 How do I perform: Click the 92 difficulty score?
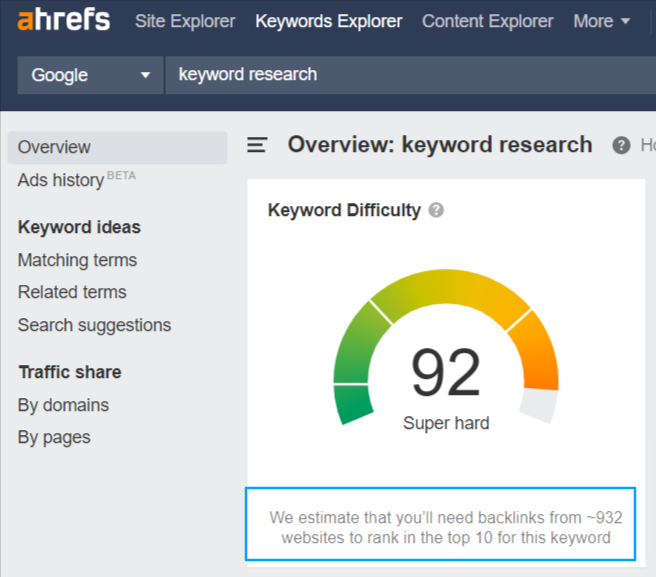446,372
